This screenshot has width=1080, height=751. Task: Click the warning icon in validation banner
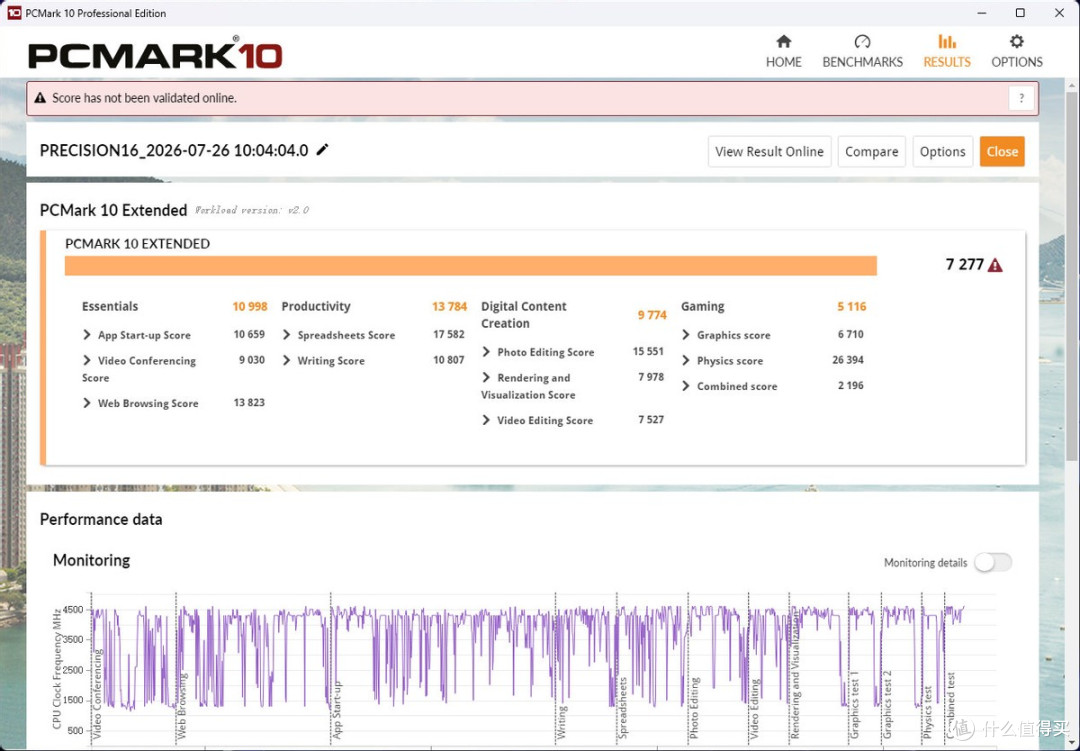coord(40,98)
